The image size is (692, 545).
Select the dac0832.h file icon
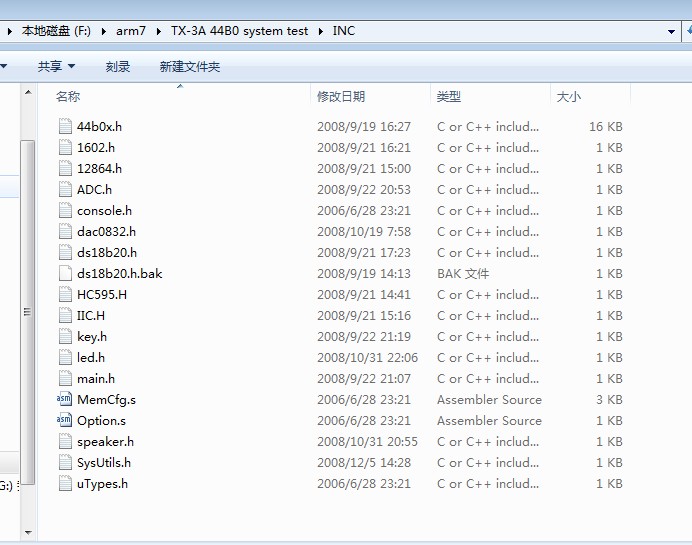[x=65, y=232]
